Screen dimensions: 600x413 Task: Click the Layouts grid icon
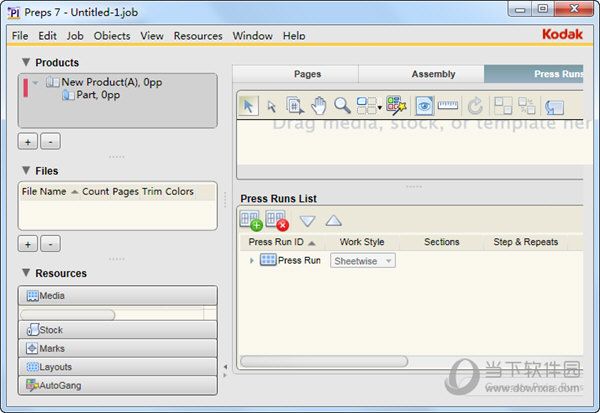pos(33,367)
